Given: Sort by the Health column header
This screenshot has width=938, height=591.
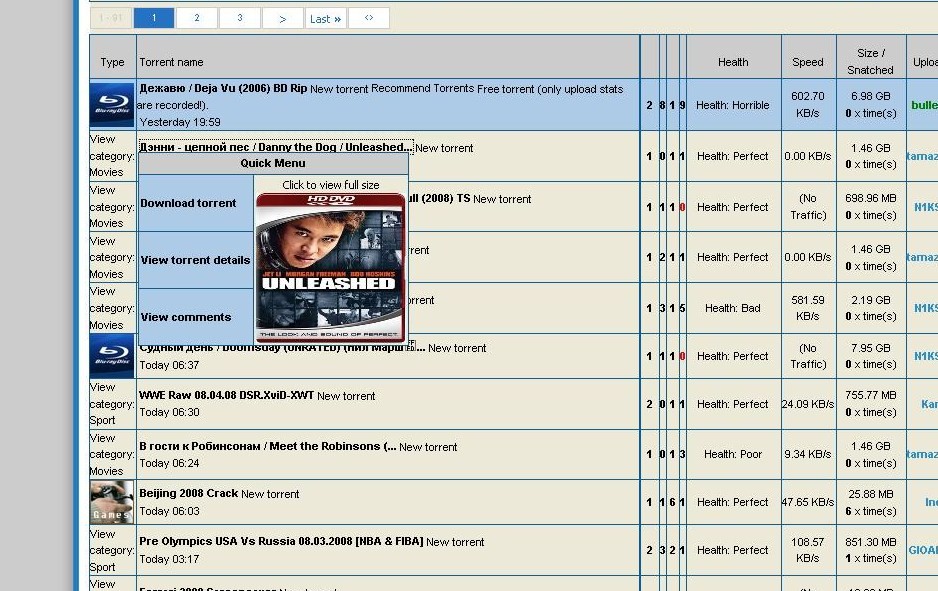Looking at the screenshot, I should point(733,62).
